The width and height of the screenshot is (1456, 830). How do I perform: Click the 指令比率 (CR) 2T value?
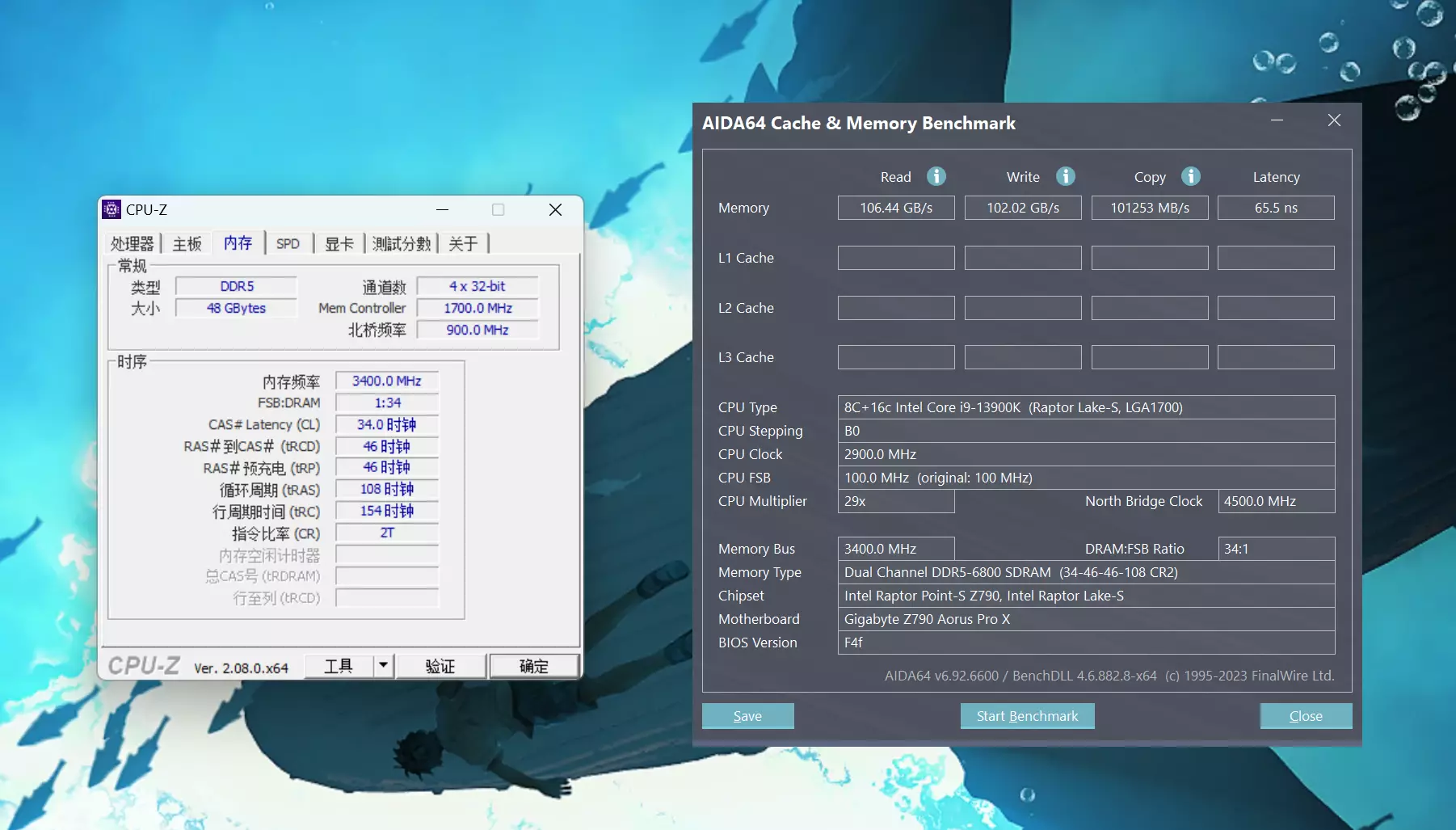387,533
